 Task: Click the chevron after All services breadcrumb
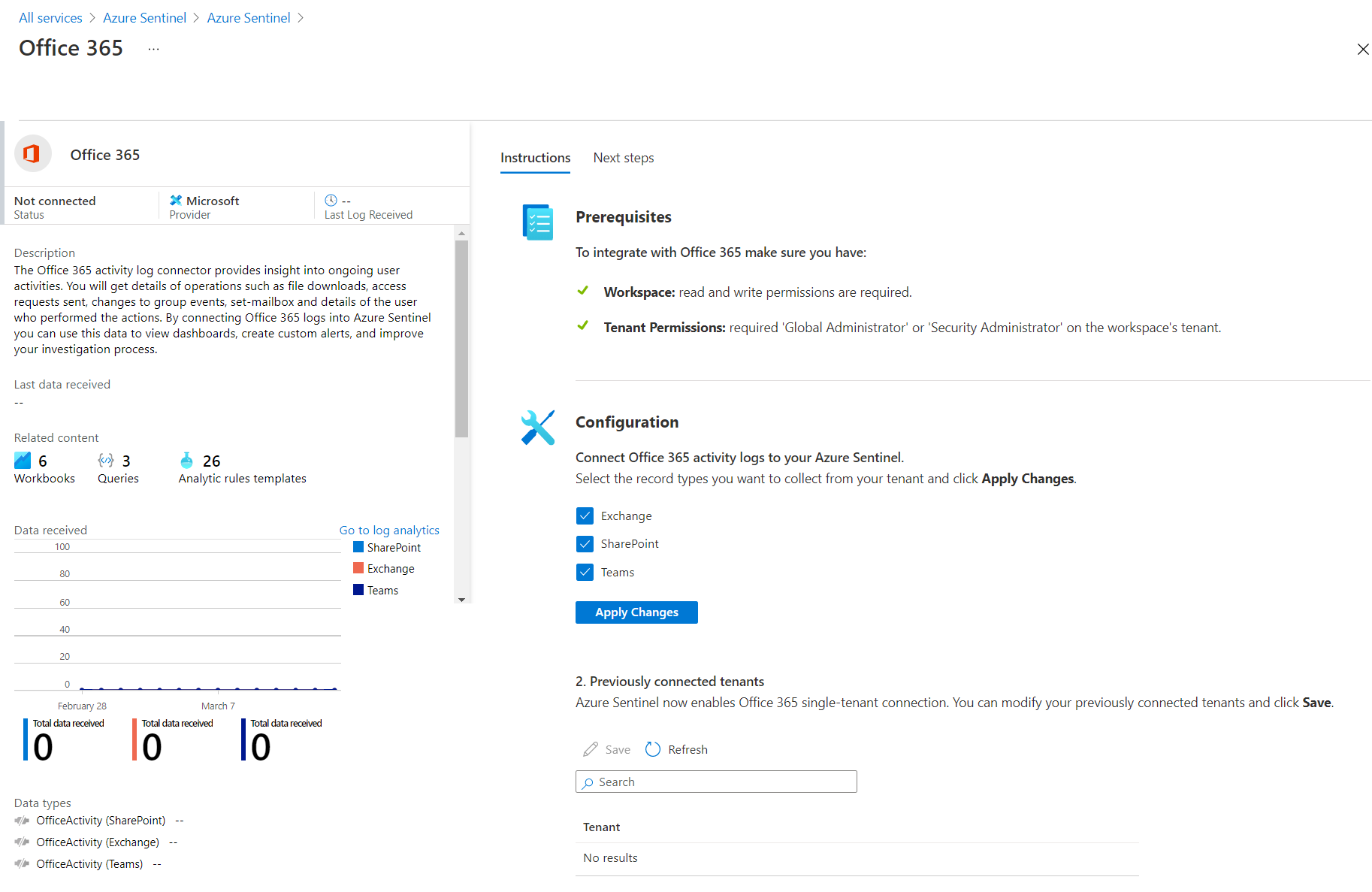pos(92,18)
